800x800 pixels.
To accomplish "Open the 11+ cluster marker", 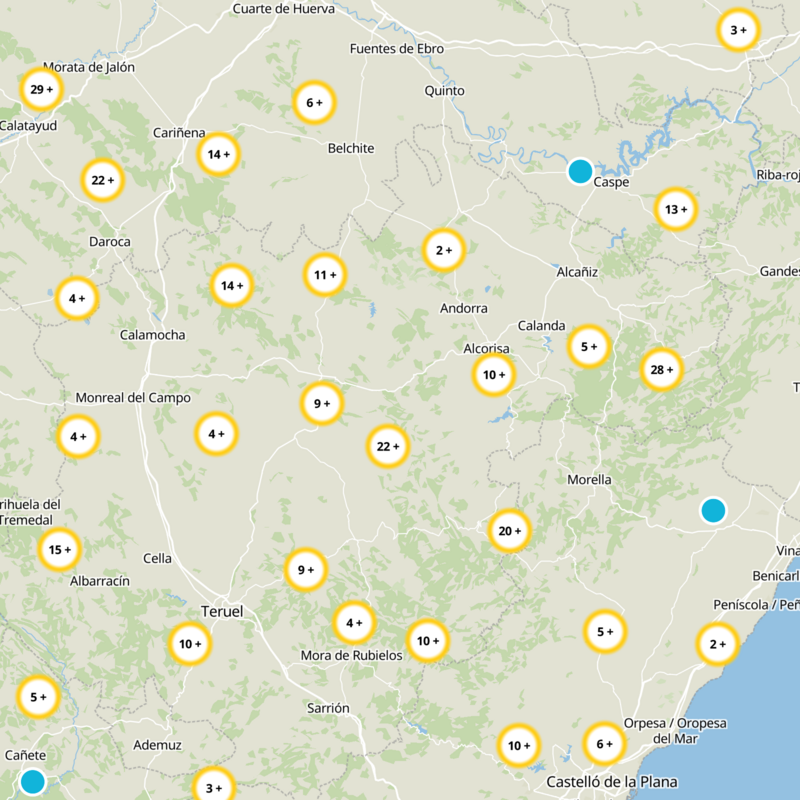I will click(x=325, y=275).
